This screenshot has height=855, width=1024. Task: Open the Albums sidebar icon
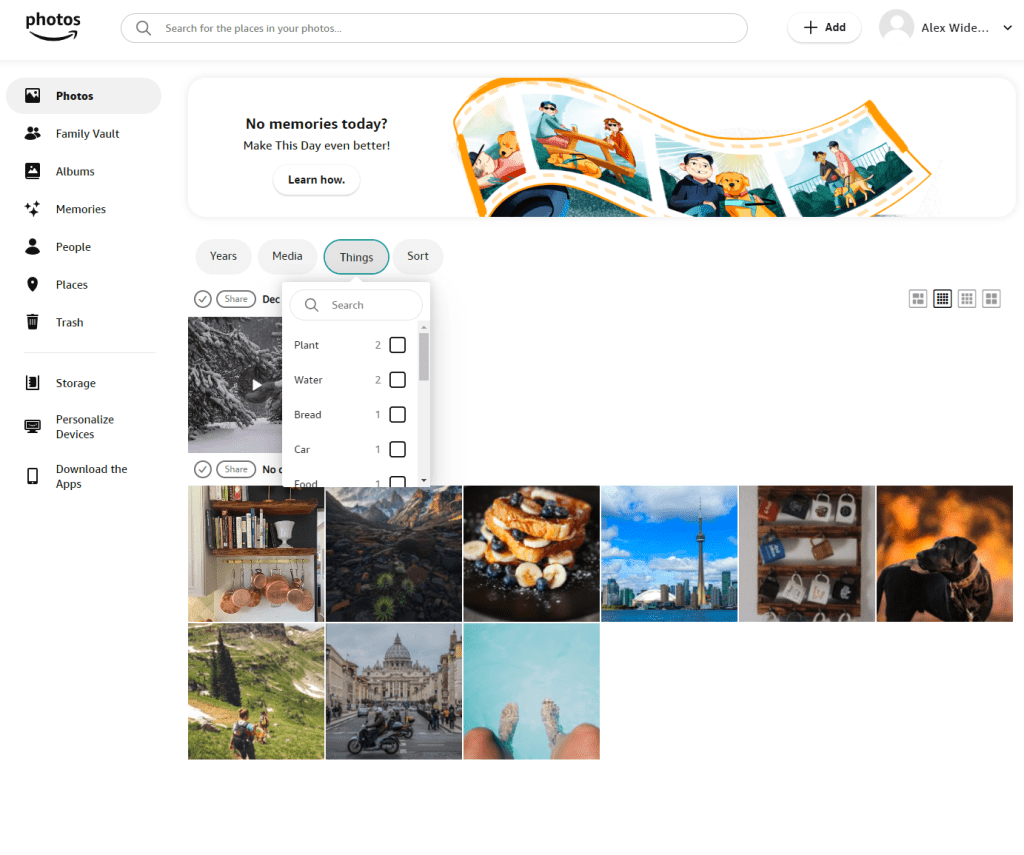pyautogui.click(x=32, y=171)
